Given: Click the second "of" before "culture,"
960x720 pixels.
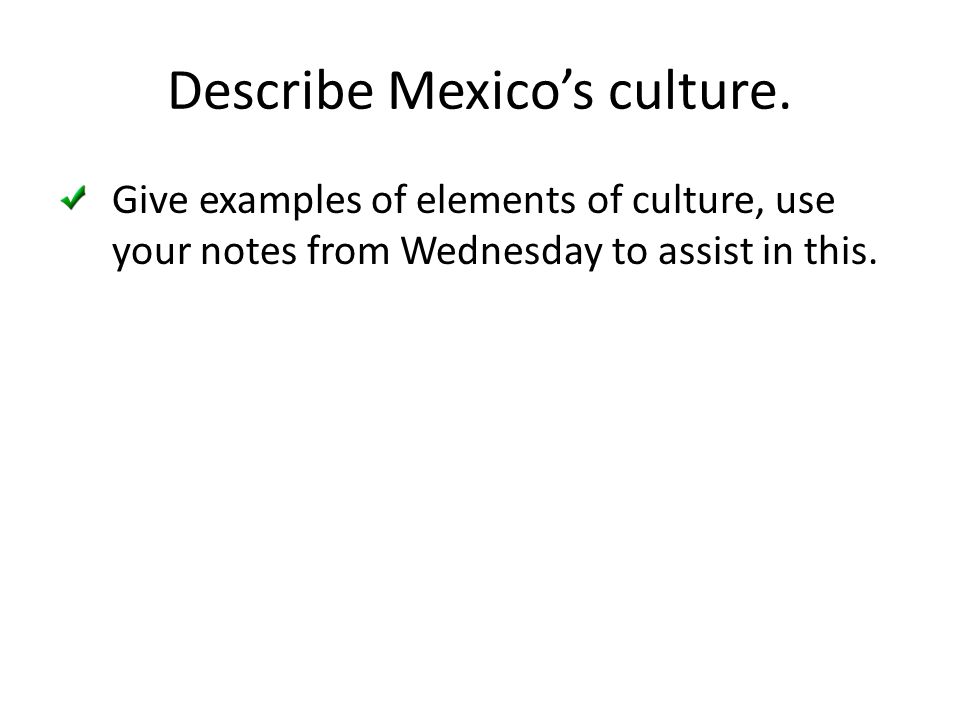Looking at the screenshot, I should click(604, 200).
